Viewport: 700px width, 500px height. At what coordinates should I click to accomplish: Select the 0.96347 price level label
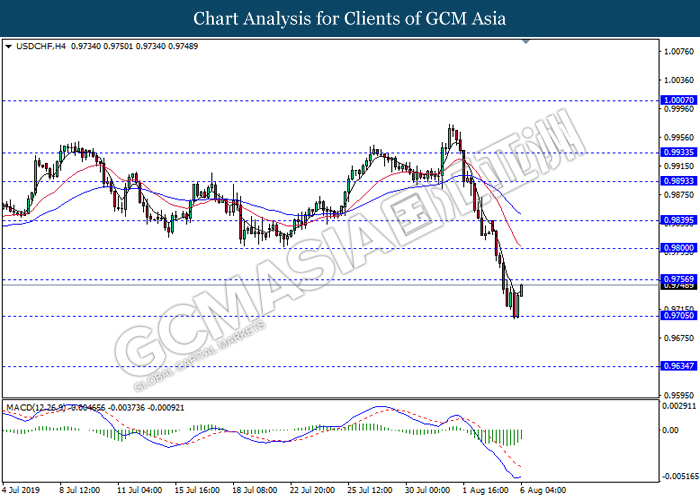[679, 366]
